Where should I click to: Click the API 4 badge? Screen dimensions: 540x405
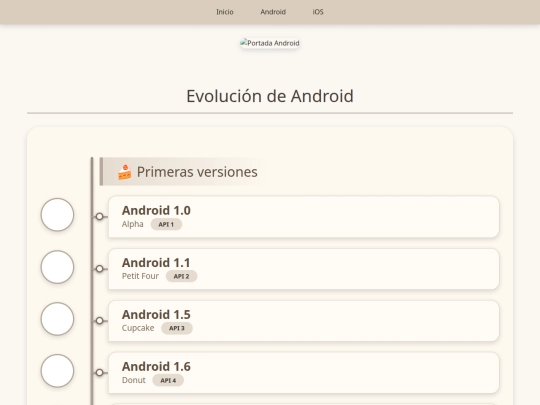168,380
